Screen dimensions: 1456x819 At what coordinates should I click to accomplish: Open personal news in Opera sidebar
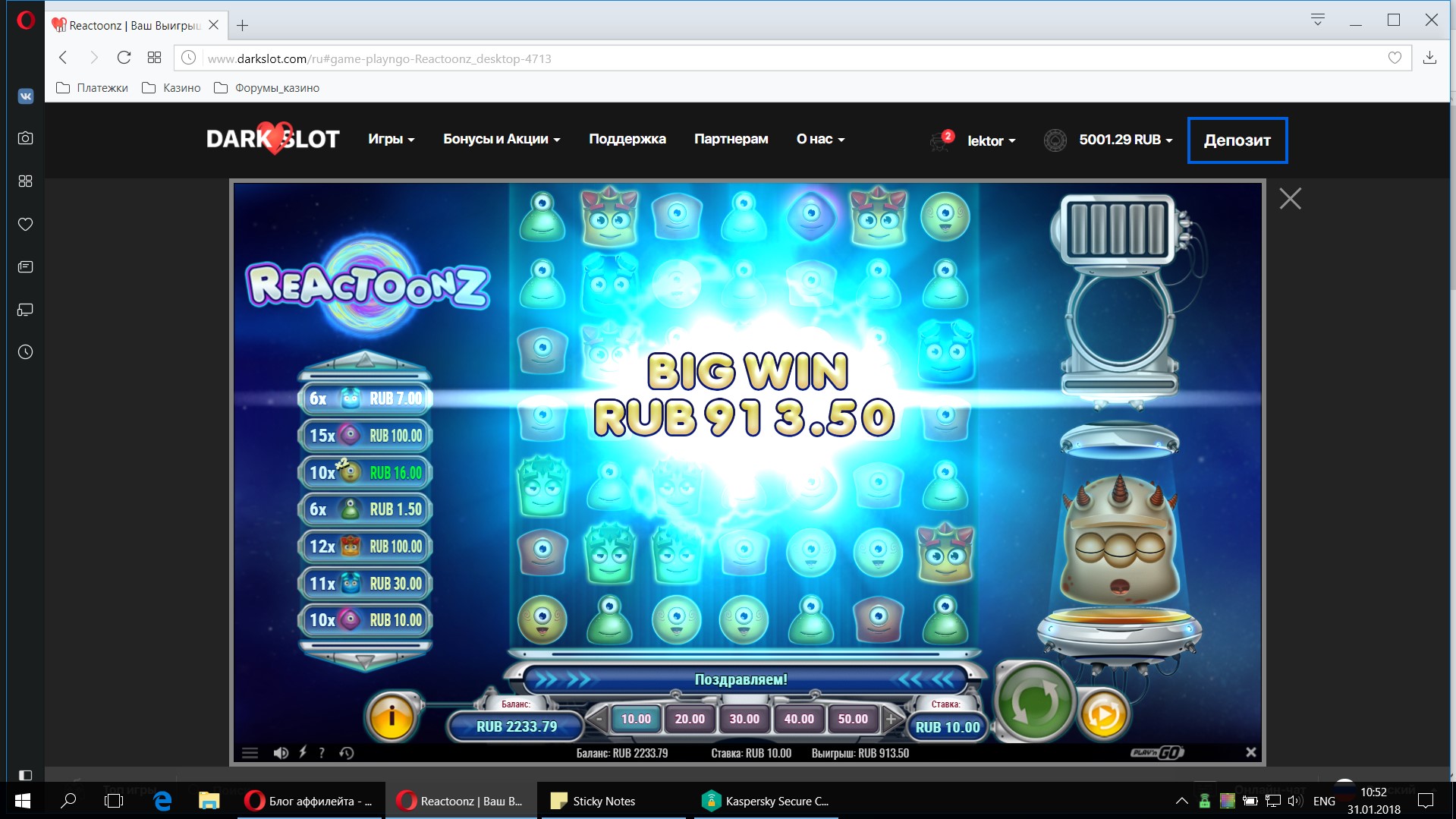[26, 267]
